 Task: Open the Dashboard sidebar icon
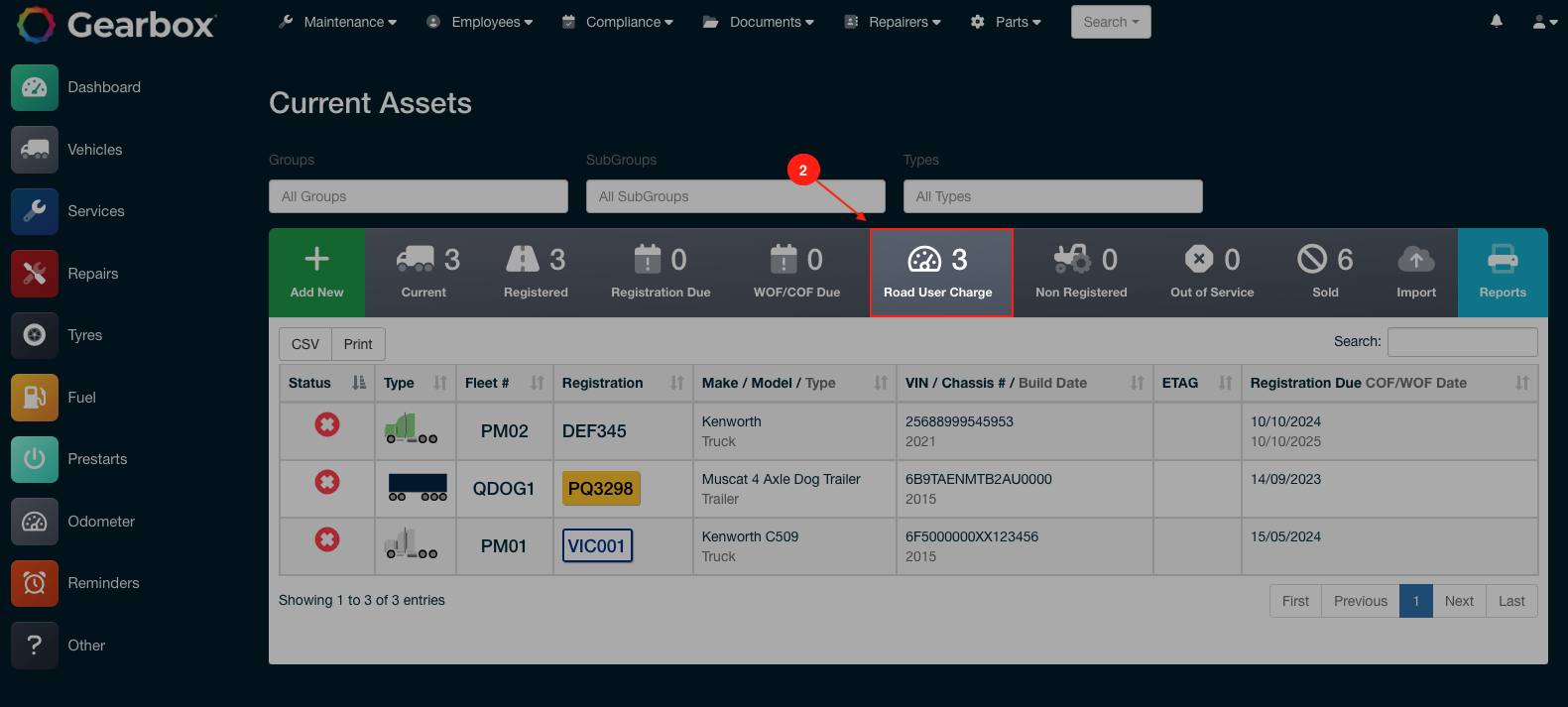[35, 87]
